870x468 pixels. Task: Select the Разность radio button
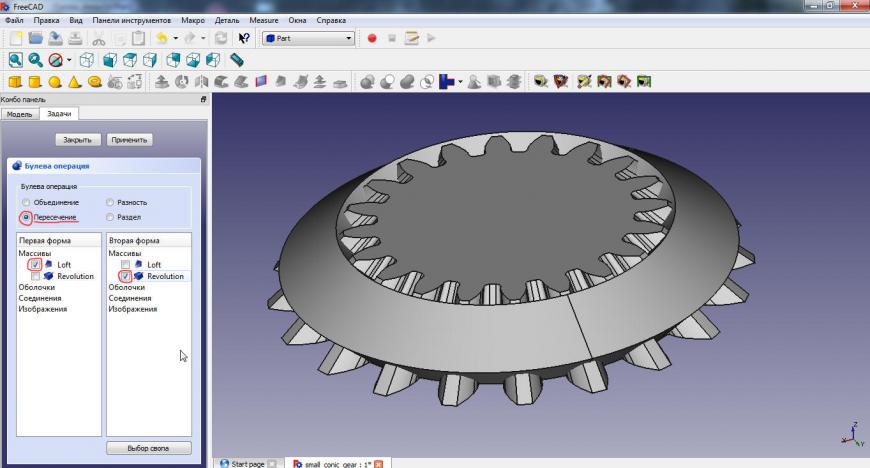pyautogui.click(x=110, y=203)
